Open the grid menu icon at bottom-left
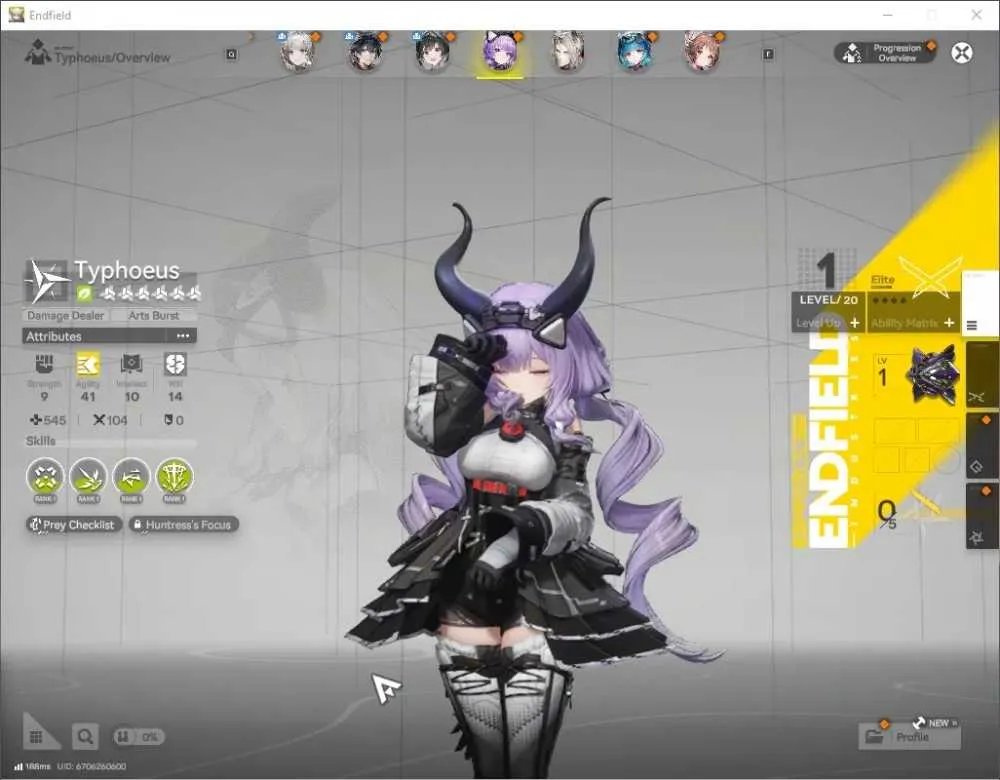This screenshot has height=780, width=1000. [36, 737]
